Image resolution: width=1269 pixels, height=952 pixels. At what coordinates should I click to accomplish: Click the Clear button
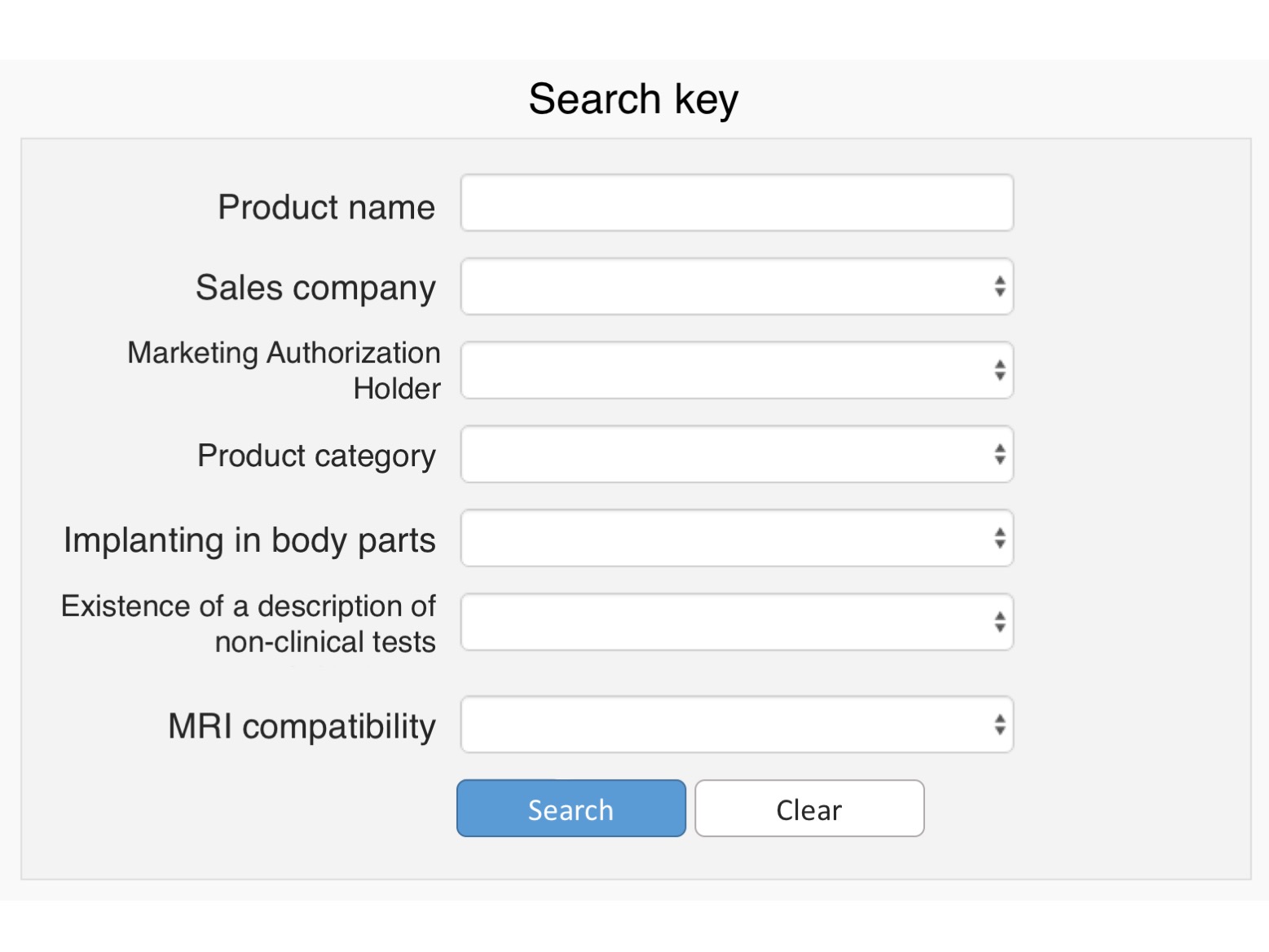click(809, 809)
